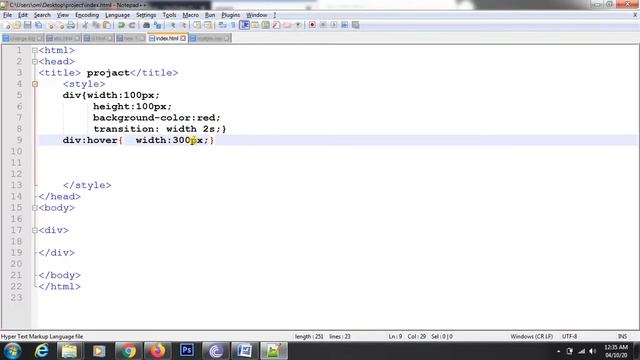Click the Close document toolbar icon

pos(51,25)
